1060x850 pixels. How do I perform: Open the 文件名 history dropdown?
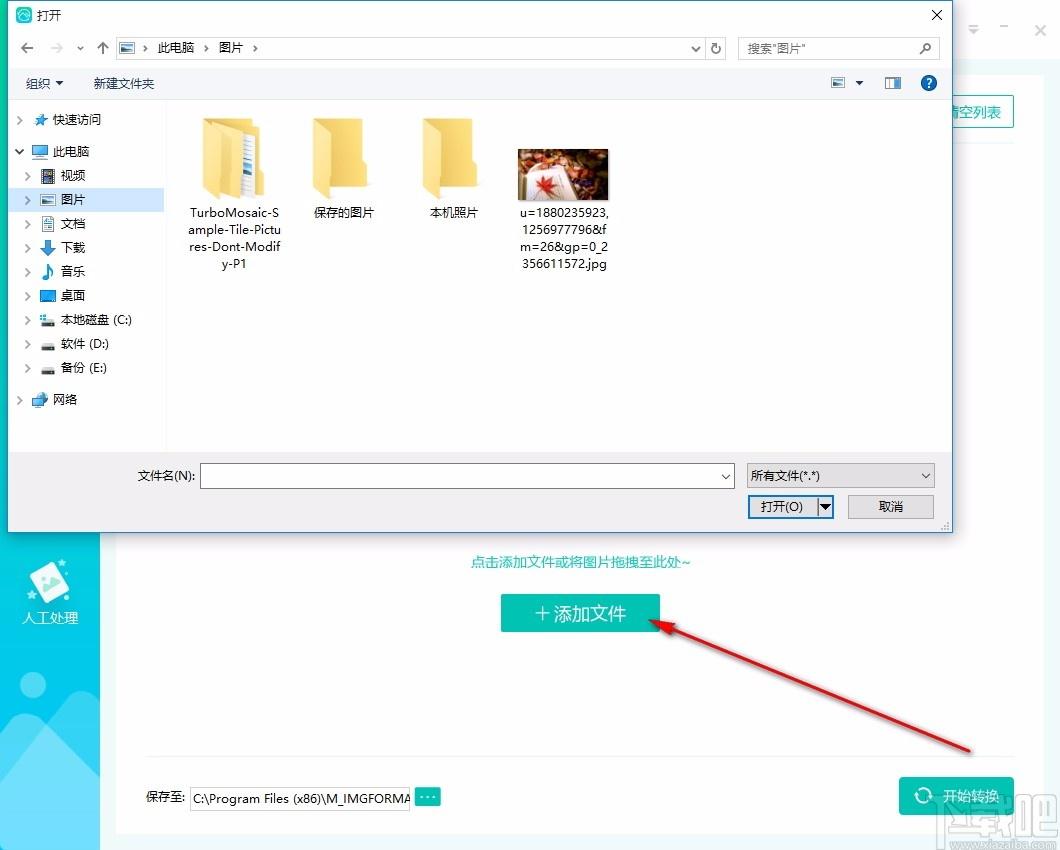tap(726, 476)
